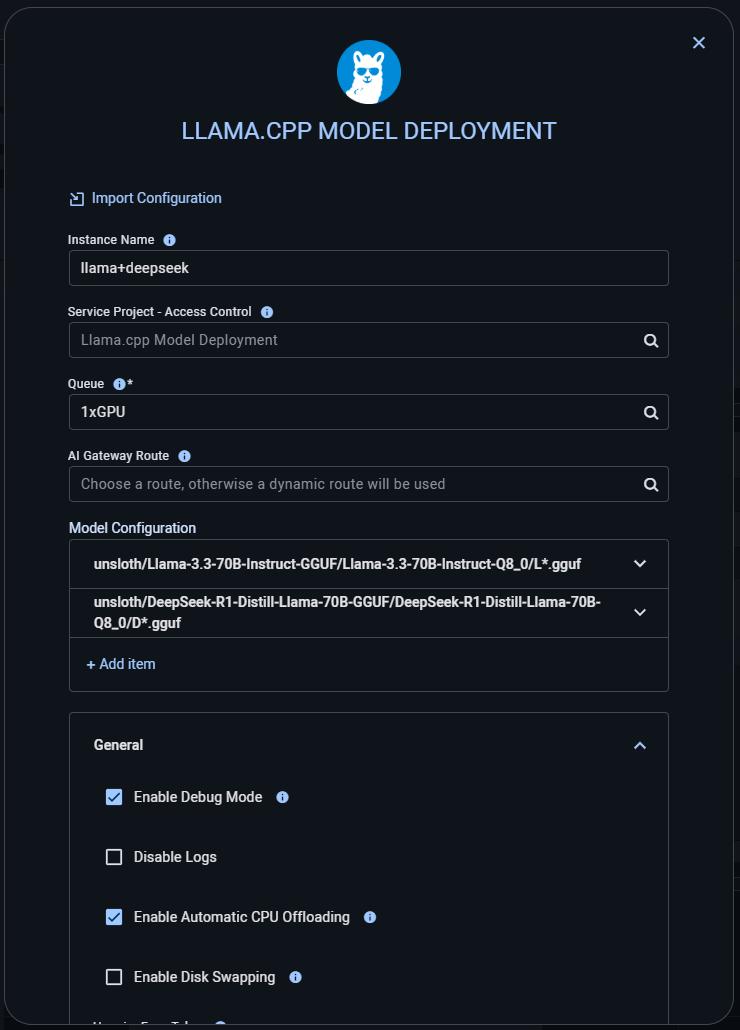Viewport: 740px width, 1030px height.
Task: Click the AI Gateway Route search icon
Action: click(x=651, y=484)
